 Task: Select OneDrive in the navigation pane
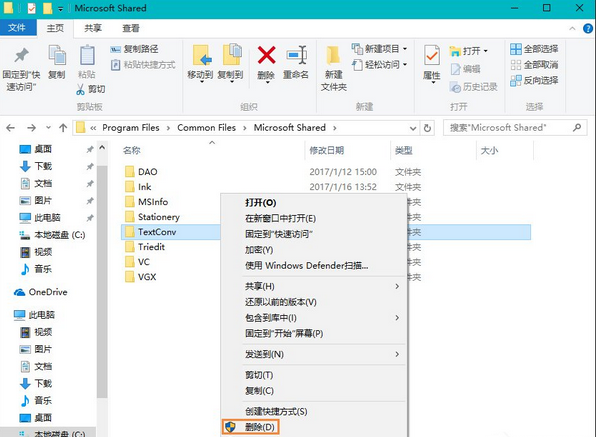pos(41,292)
